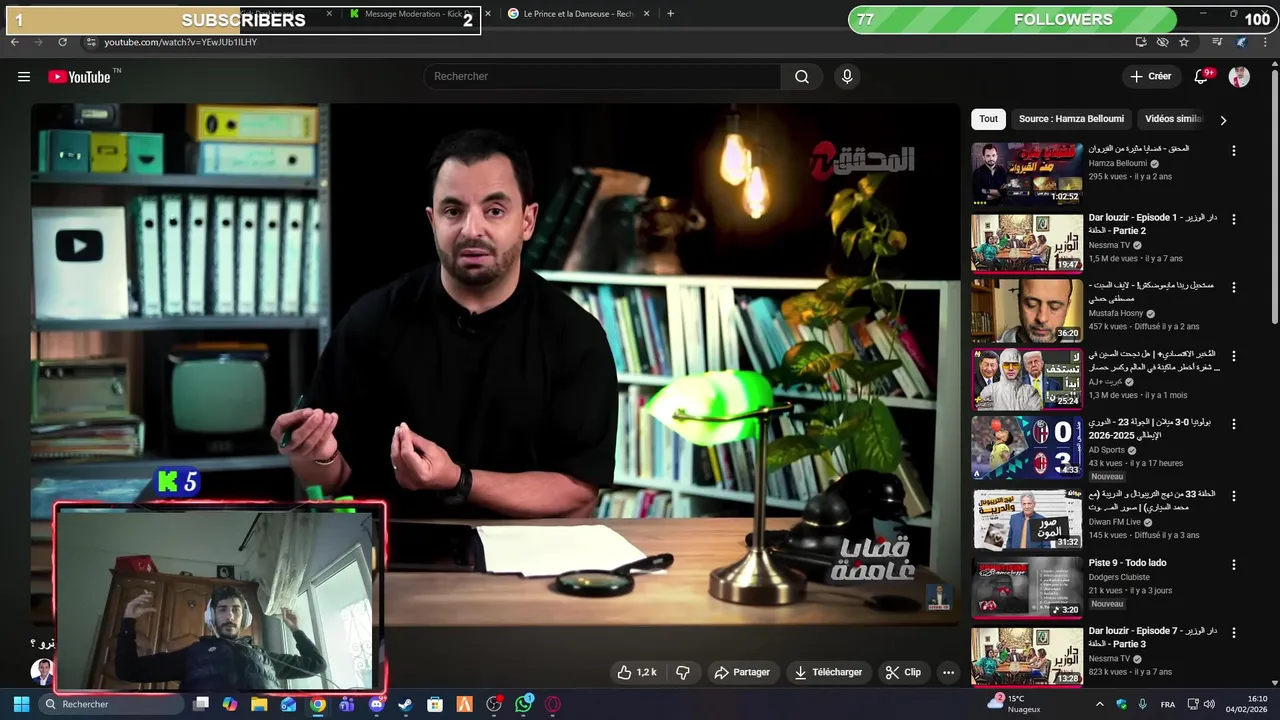Open the AD Sports 0-3 match thumbnail
Image resolution: width=1280 pixels, height=720 pixels.
(x=1027, y=448)
